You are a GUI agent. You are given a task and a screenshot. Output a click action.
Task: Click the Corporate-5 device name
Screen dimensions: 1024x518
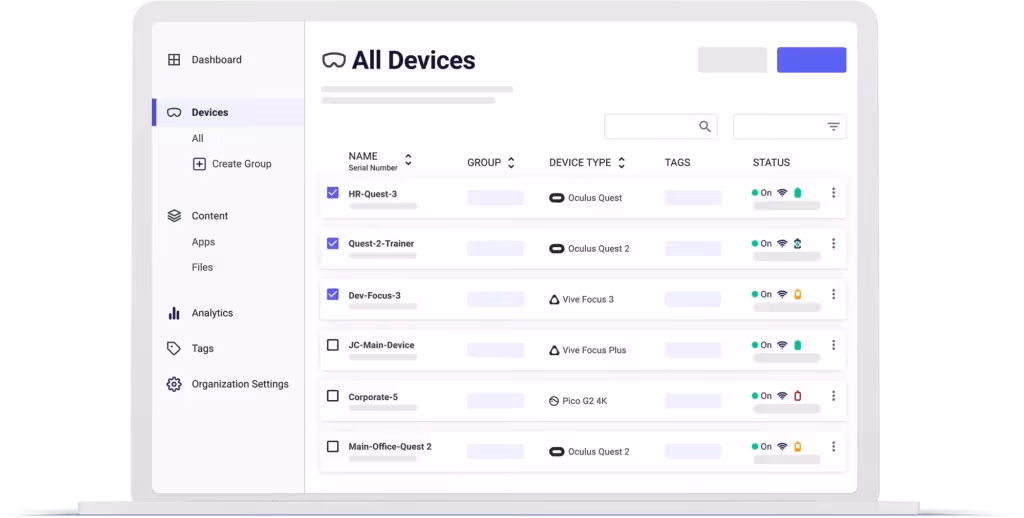point(373,397)
